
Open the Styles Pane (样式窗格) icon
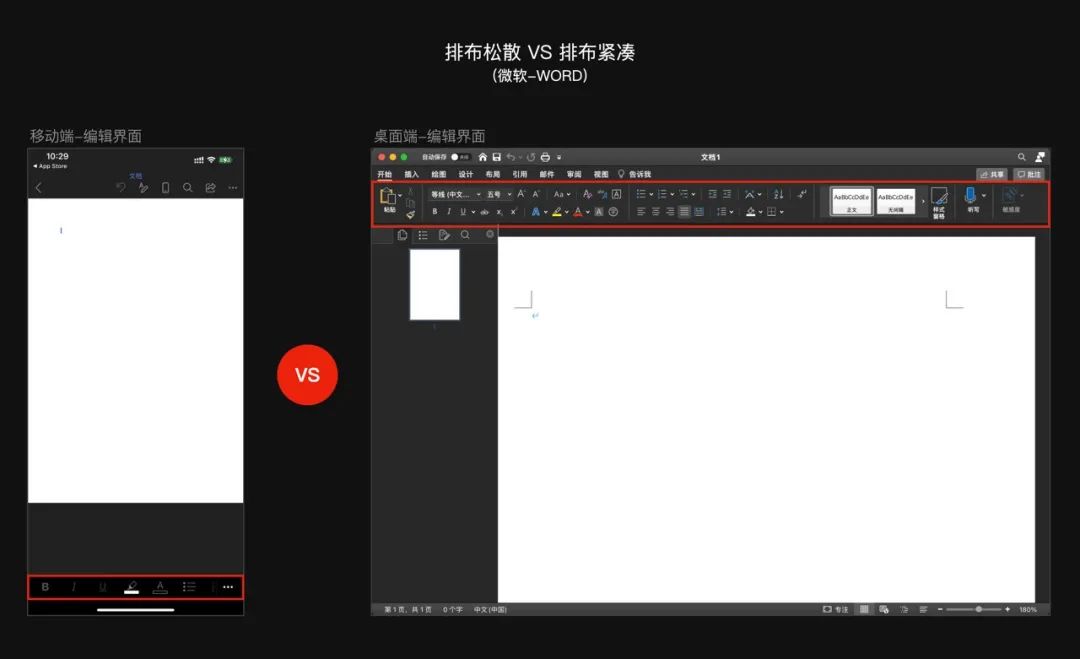939,196
